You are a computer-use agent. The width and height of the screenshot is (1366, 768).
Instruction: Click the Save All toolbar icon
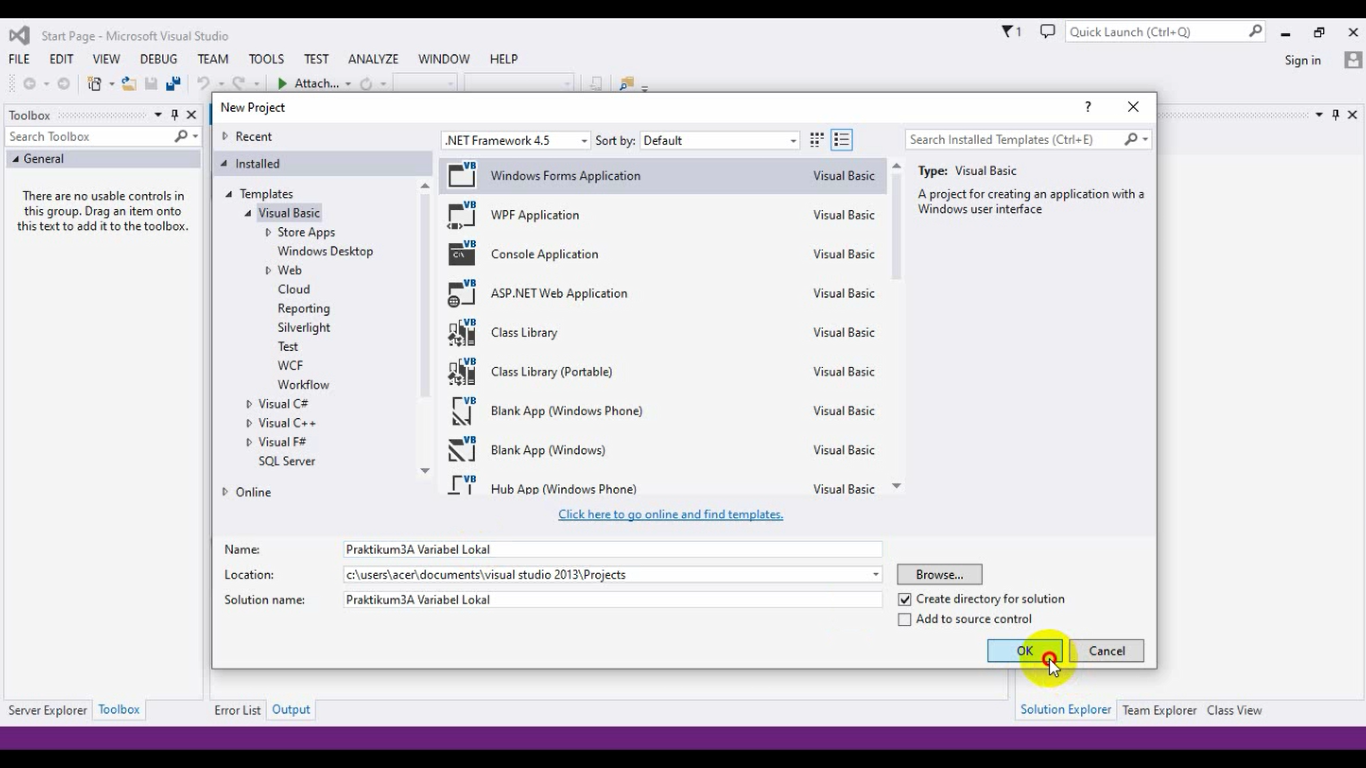(x=173, y=84)
